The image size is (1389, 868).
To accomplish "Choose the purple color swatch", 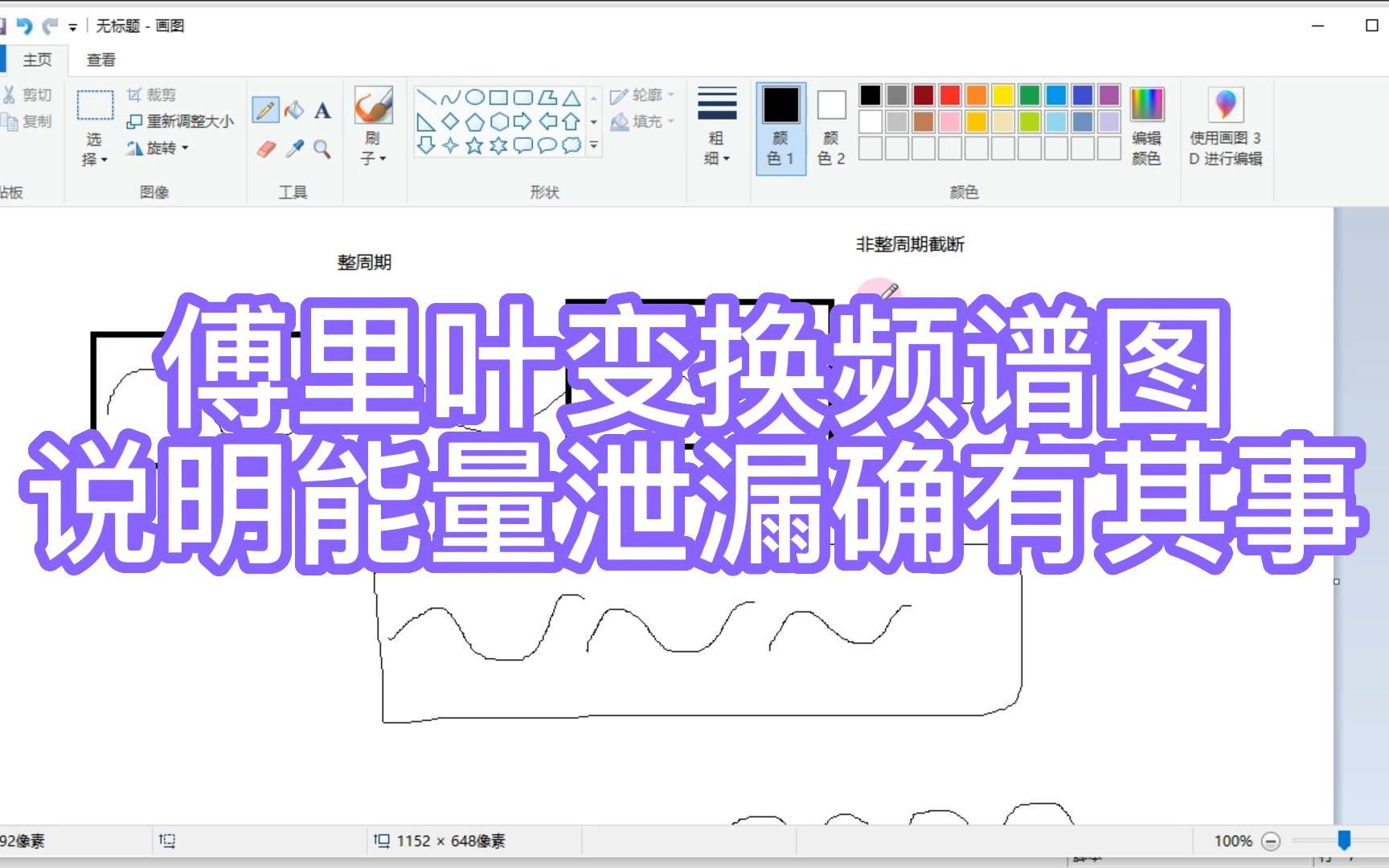I will tap(1109, 95).
